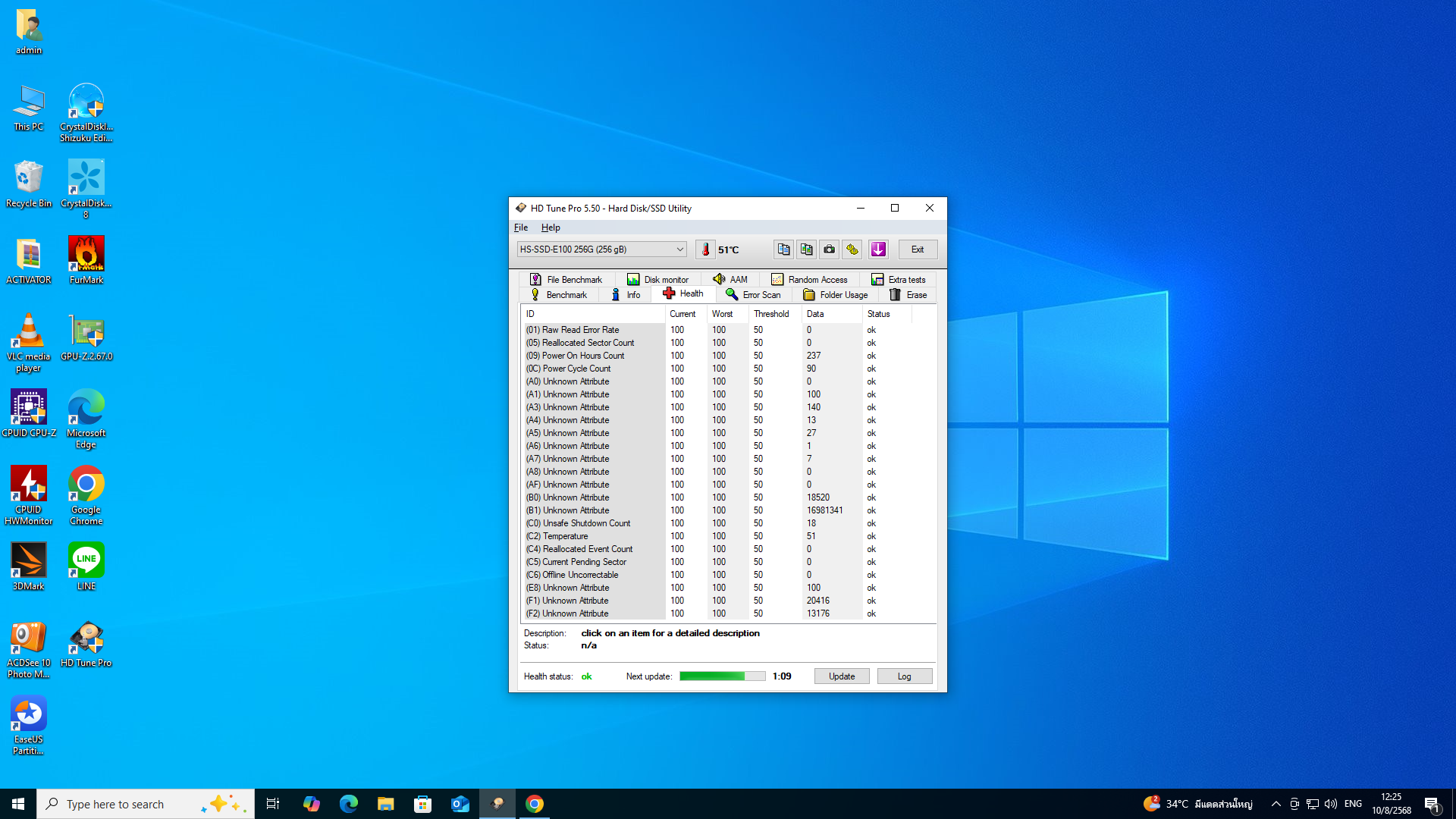Click the yellow options gear icon
Screen dimensions: 1456x819
pos(852,249)
